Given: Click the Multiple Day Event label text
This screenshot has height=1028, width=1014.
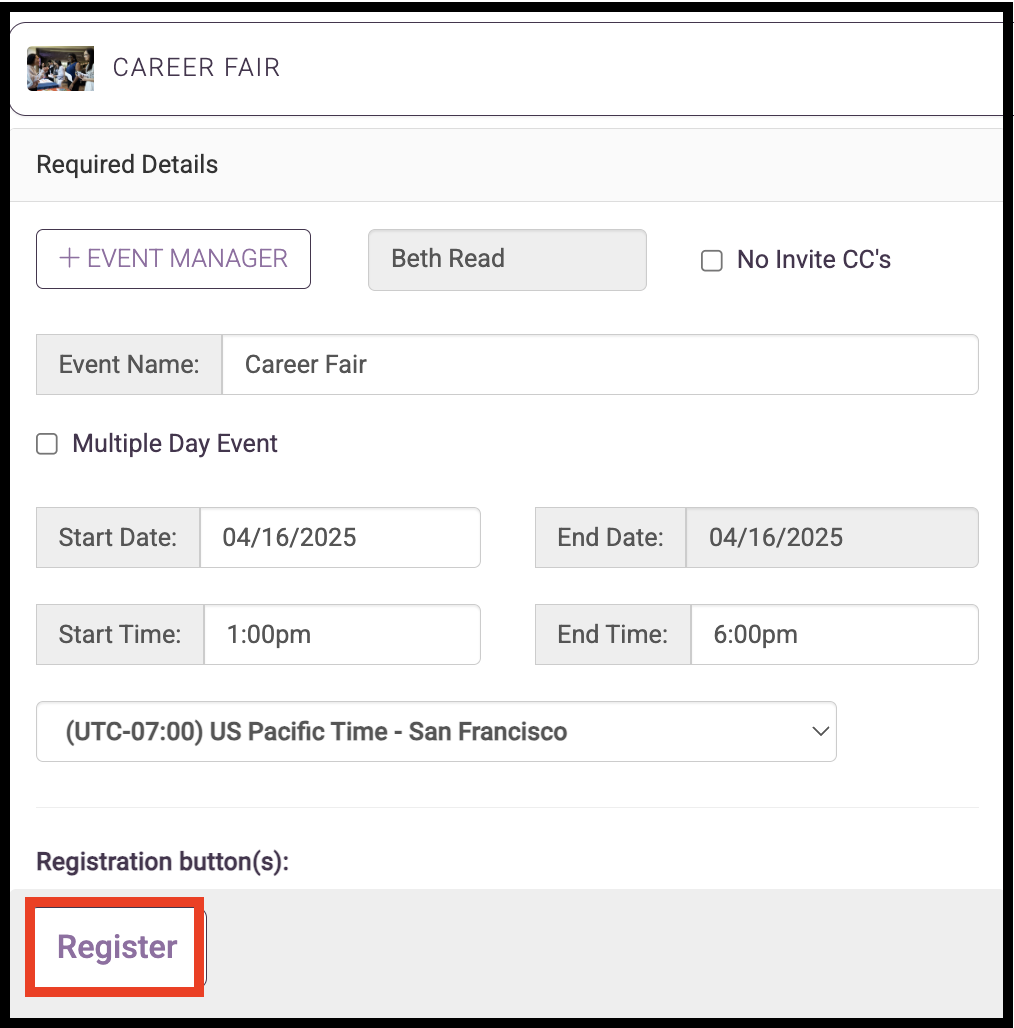Looking at the screenshot, I should [175, 444].
